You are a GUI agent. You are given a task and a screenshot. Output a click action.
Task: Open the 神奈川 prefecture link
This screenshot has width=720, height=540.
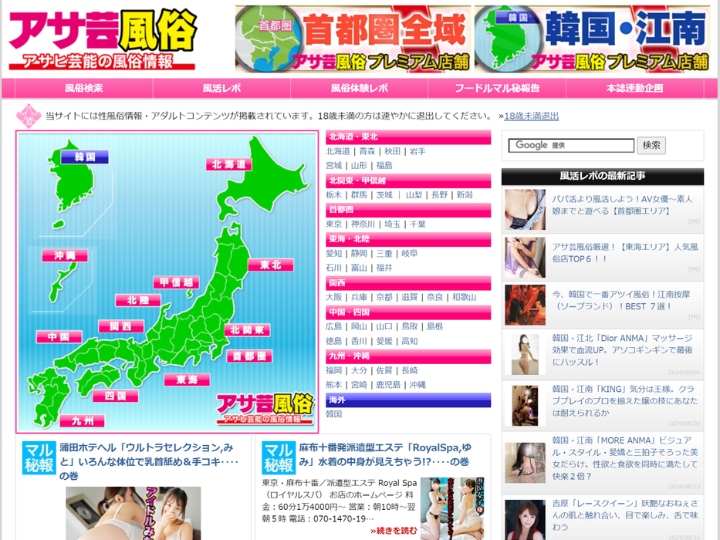point(363,224)
